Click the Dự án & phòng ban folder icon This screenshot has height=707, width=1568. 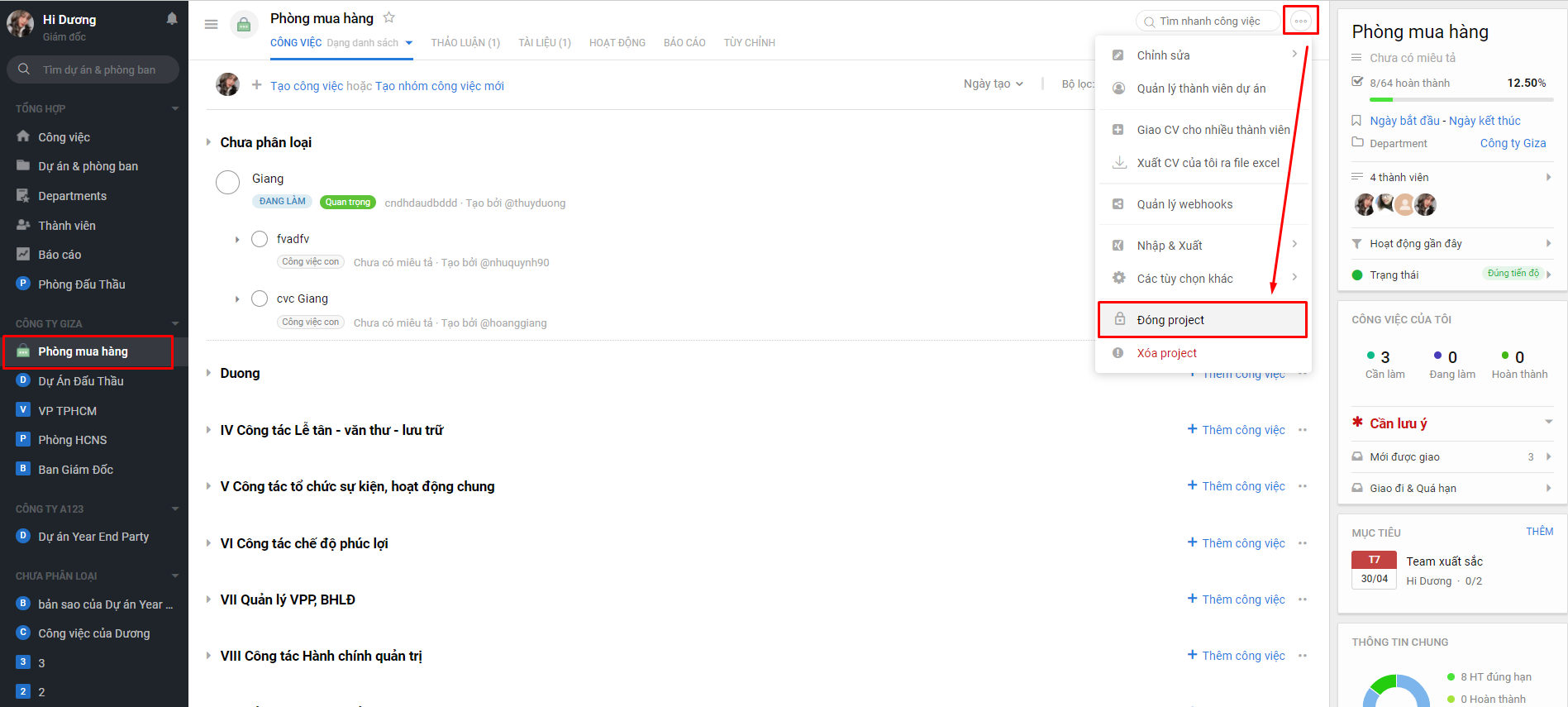pyautogui.click(x=23, y=165)
